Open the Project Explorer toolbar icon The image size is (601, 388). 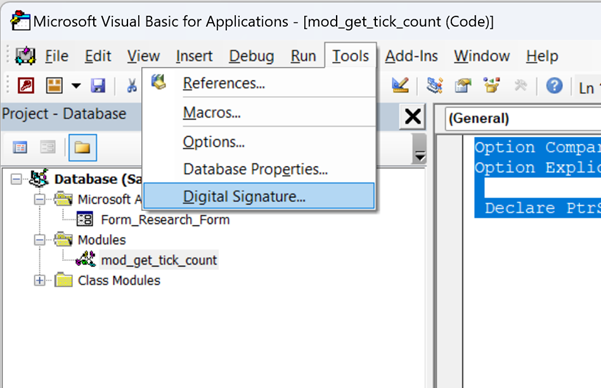(x=435, y=85)
